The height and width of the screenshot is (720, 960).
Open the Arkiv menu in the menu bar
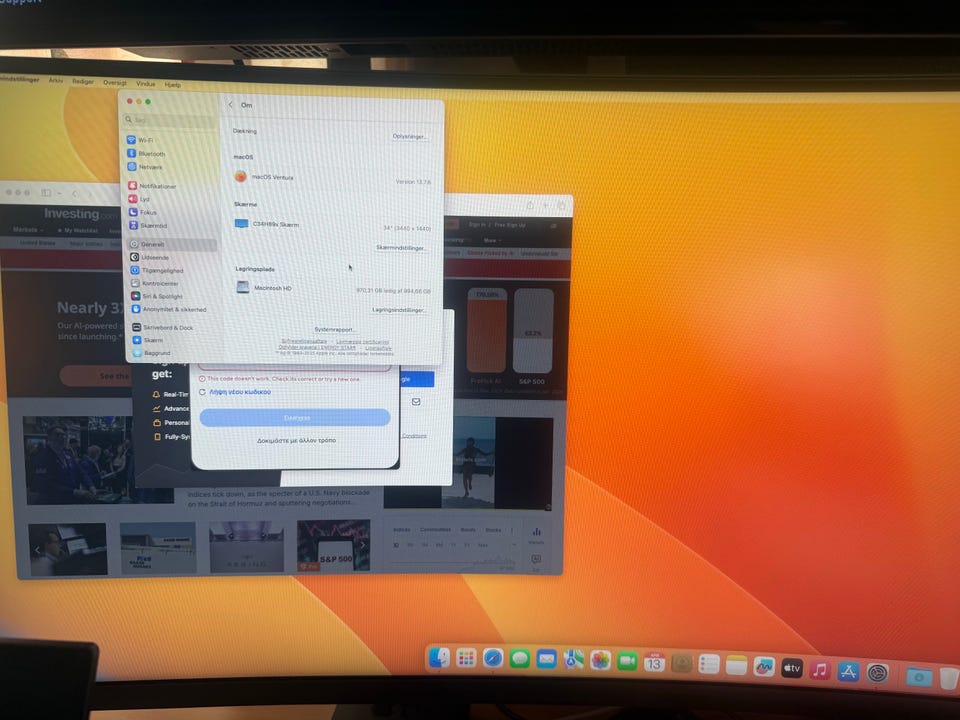(56, 80)
